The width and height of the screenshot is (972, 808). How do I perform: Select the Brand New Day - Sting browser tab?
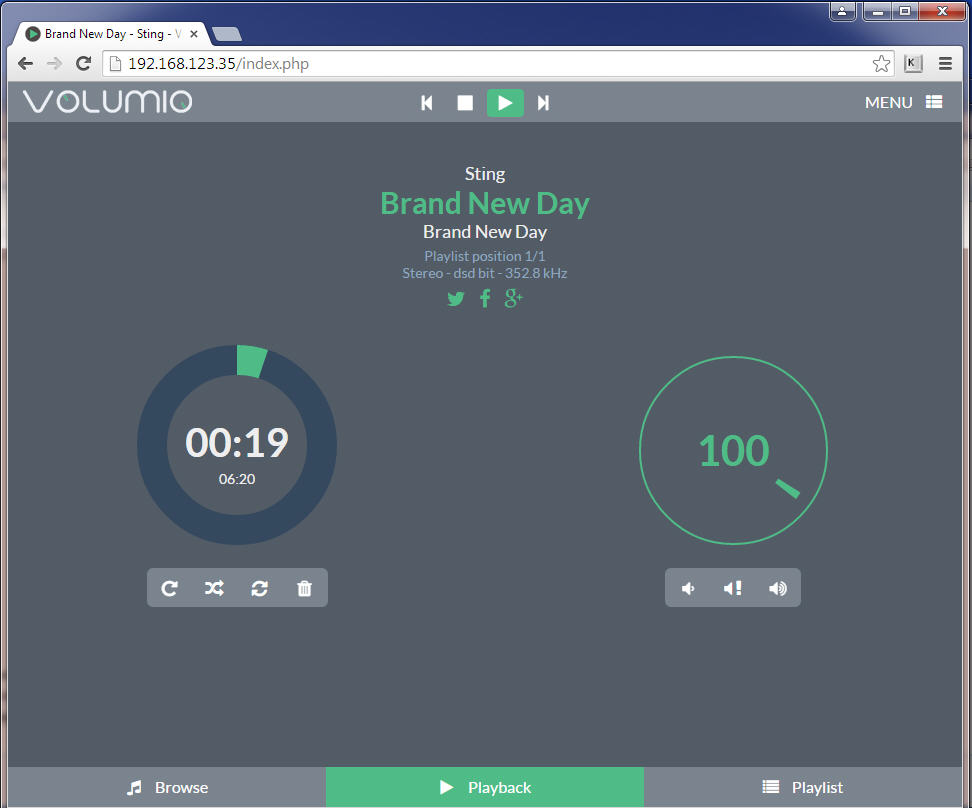point(112,34)
